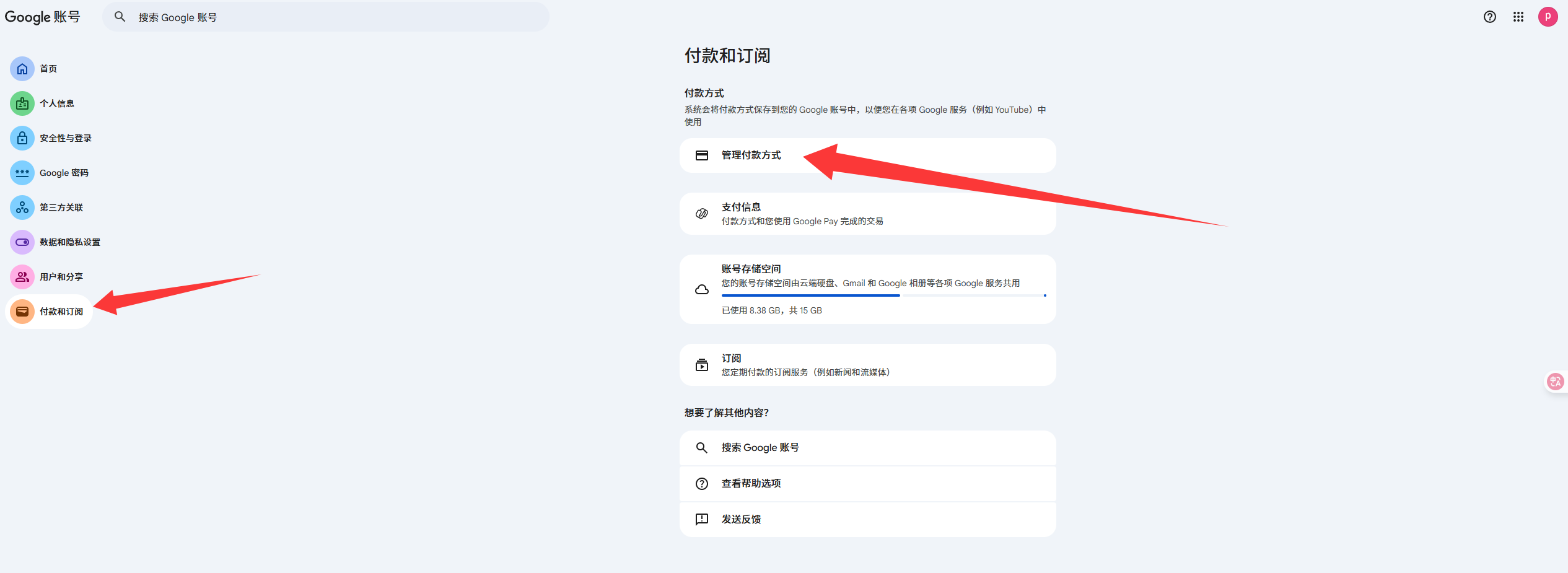Click the 付款和订阅 card icon in sidebar

pos(22,312)
